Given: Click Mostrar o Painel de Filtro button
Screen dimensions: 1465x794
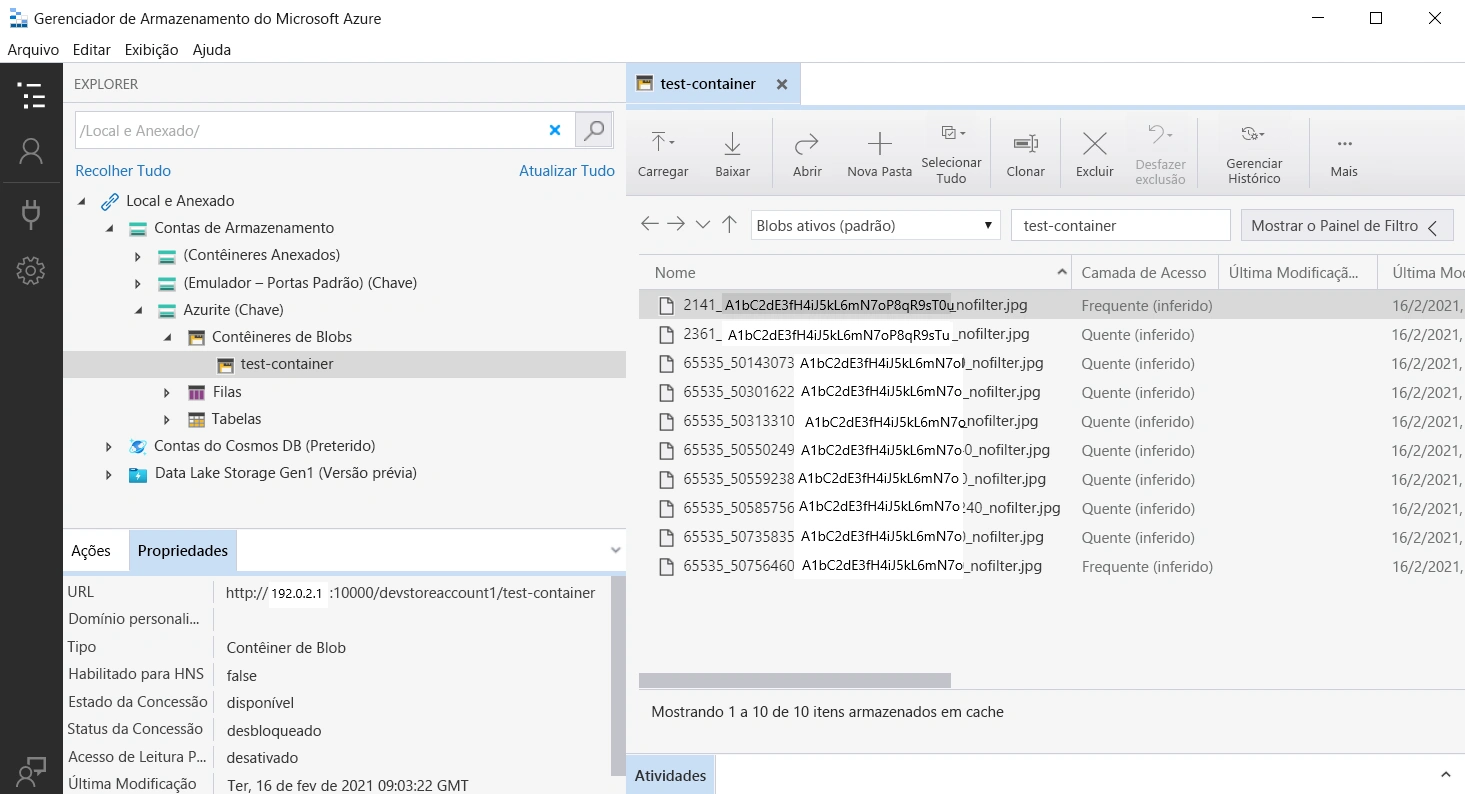Looking at the screenshot, I should click(1346, 225).
